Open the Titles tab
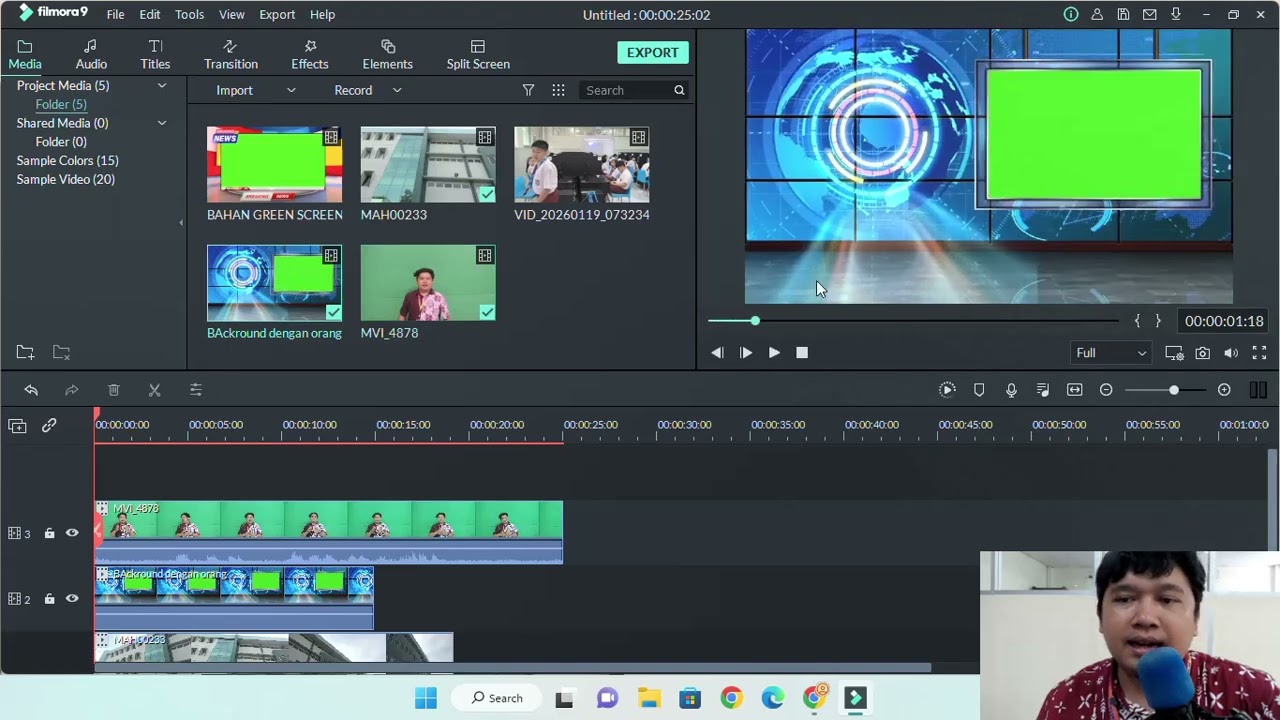 tap(155, 55)
